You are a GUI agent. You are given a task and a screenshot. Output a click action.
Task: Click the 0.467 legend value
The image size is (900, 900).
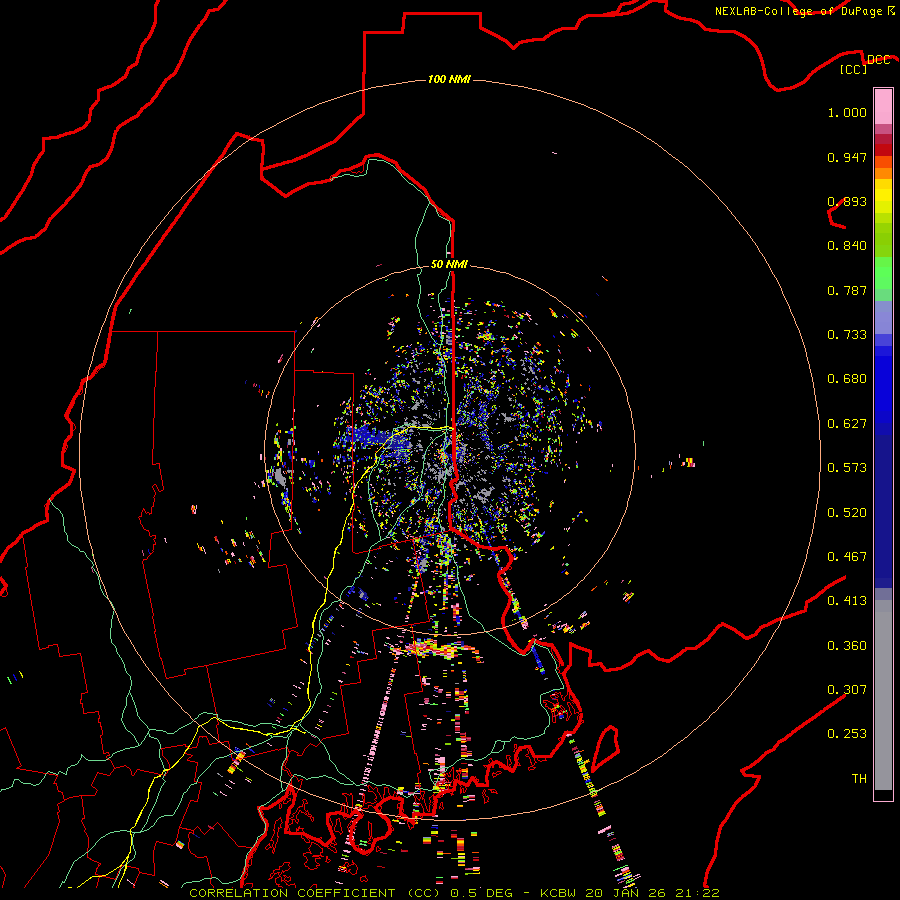(847, 557)
